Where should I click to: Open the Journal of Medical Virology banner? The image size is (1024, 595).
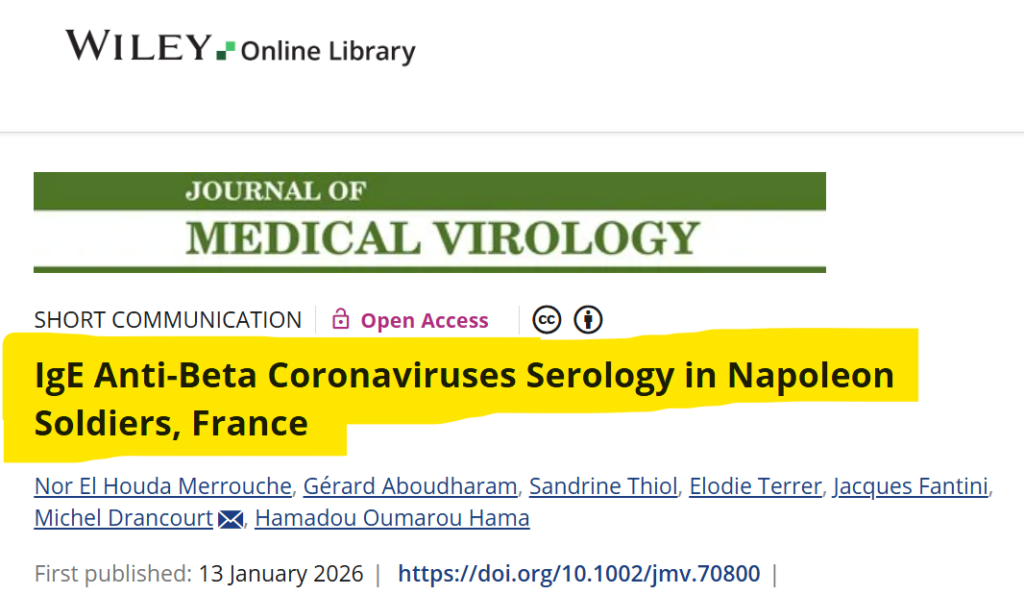click(x=429, y=222)
